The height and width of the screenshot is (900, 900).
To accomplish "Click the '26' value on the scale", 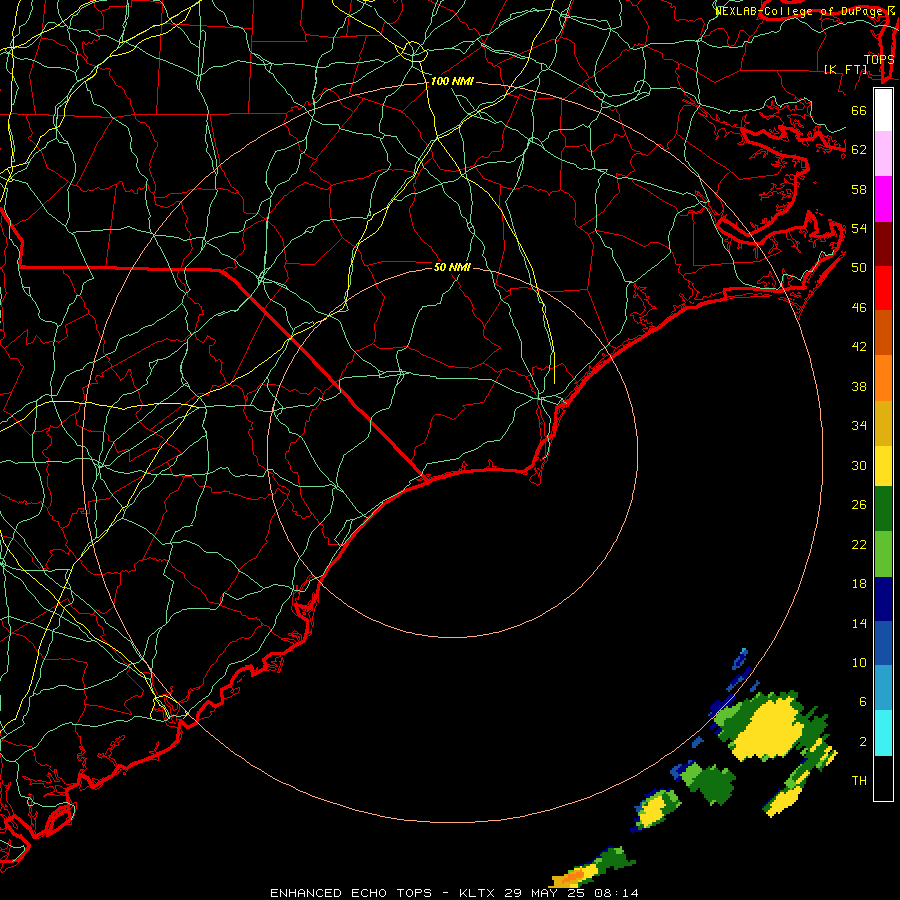I will click(859, 505).
